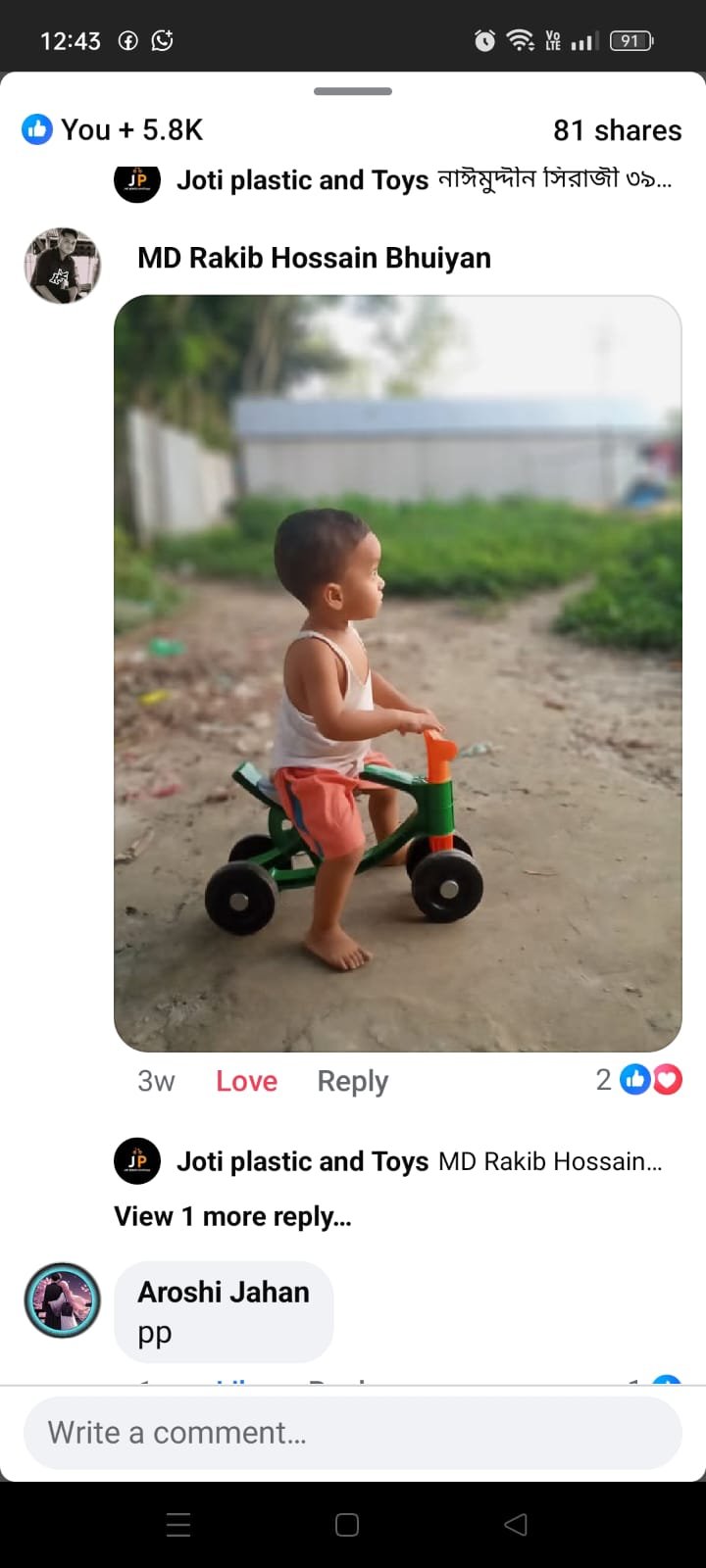Reply to MD Rakib Hossain Bhuiyan's comment
Viewport: 706px width, 1568px height.
point(352,1081)
